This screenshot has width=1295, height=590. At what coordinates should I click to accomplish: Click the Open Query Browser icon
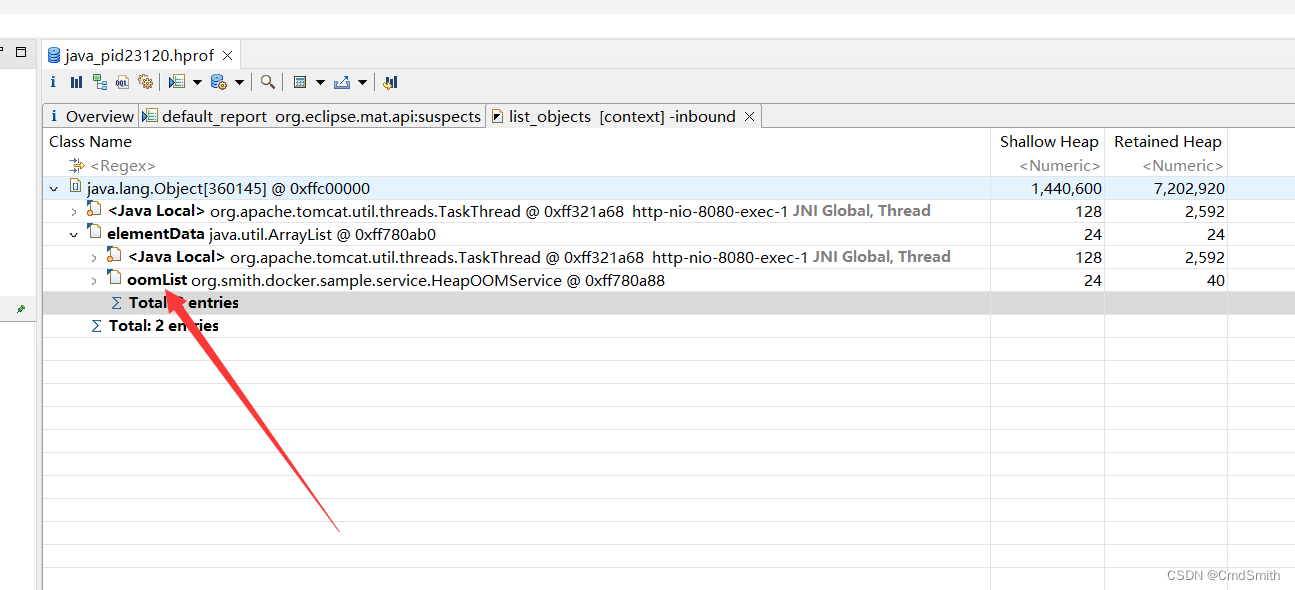pos(219,82)
